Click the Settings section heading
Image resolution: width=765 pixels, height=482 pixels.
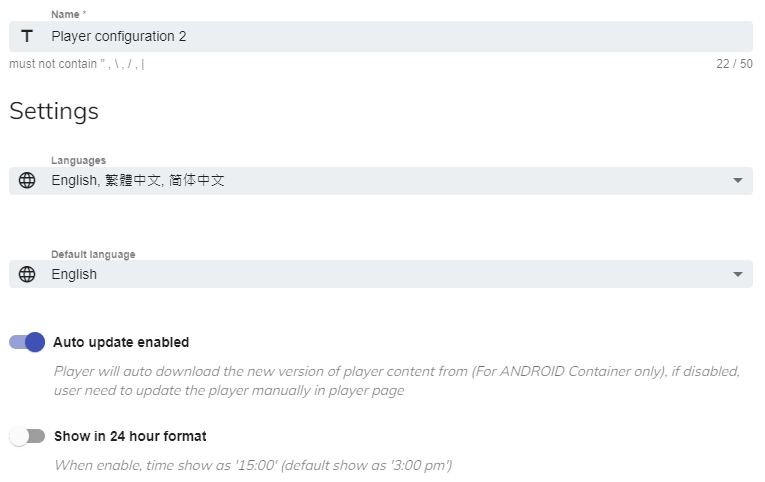tap(54, 111)
